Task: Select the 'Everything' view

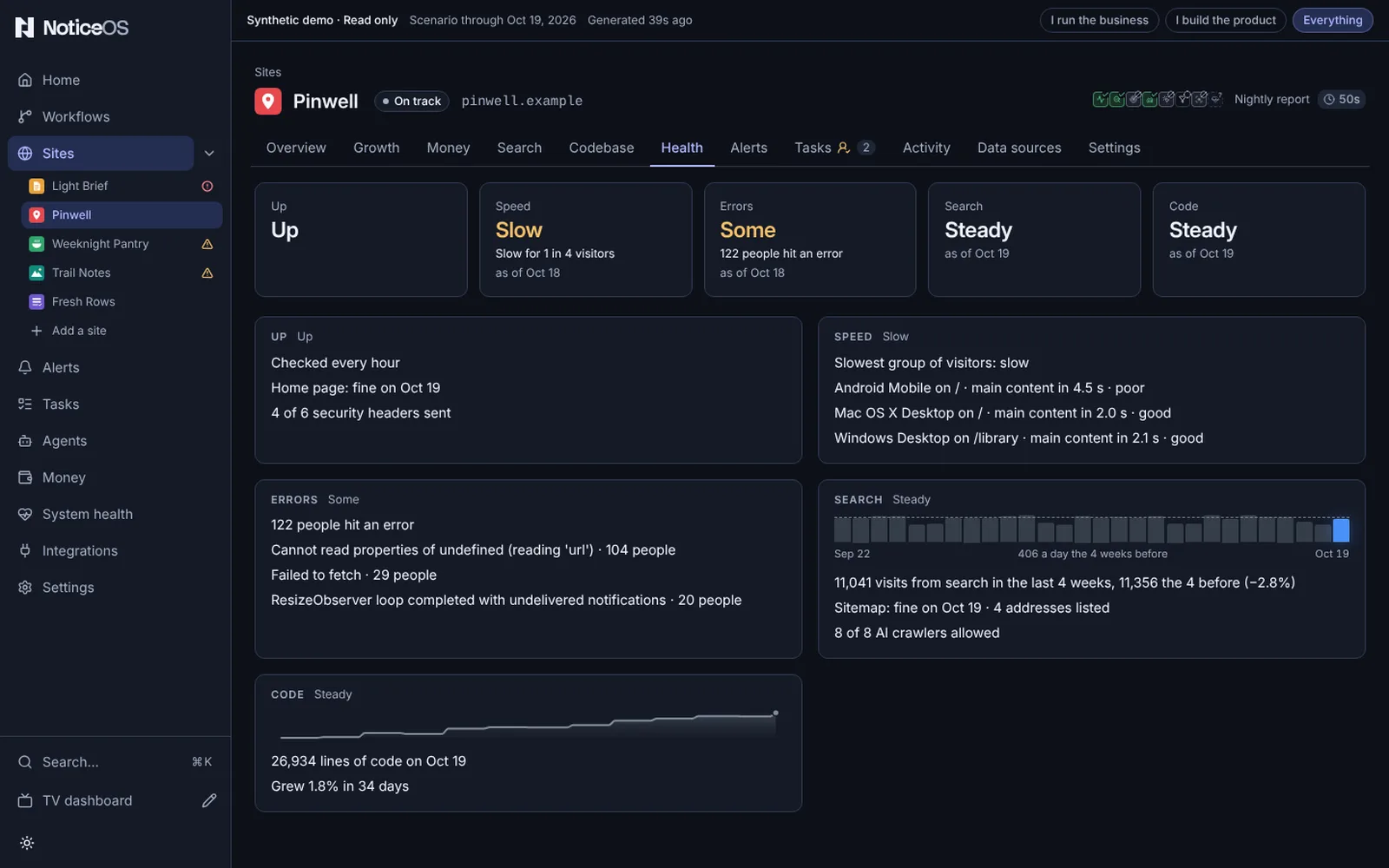Action: point(1333,20)
